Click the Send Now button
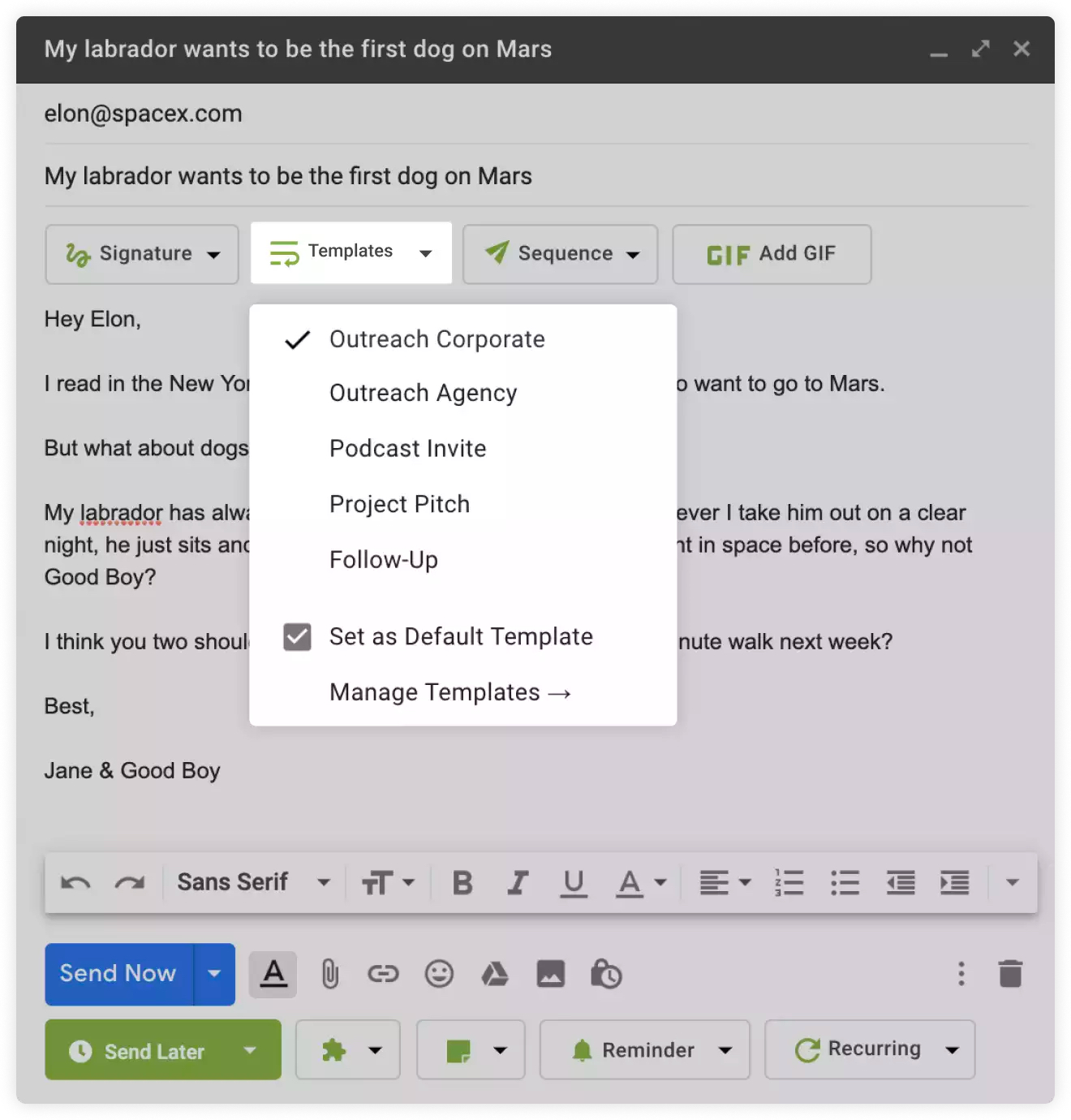The height and width of the screenshot is (1120, 1071). pyautogui.click(x=118, y=973)
